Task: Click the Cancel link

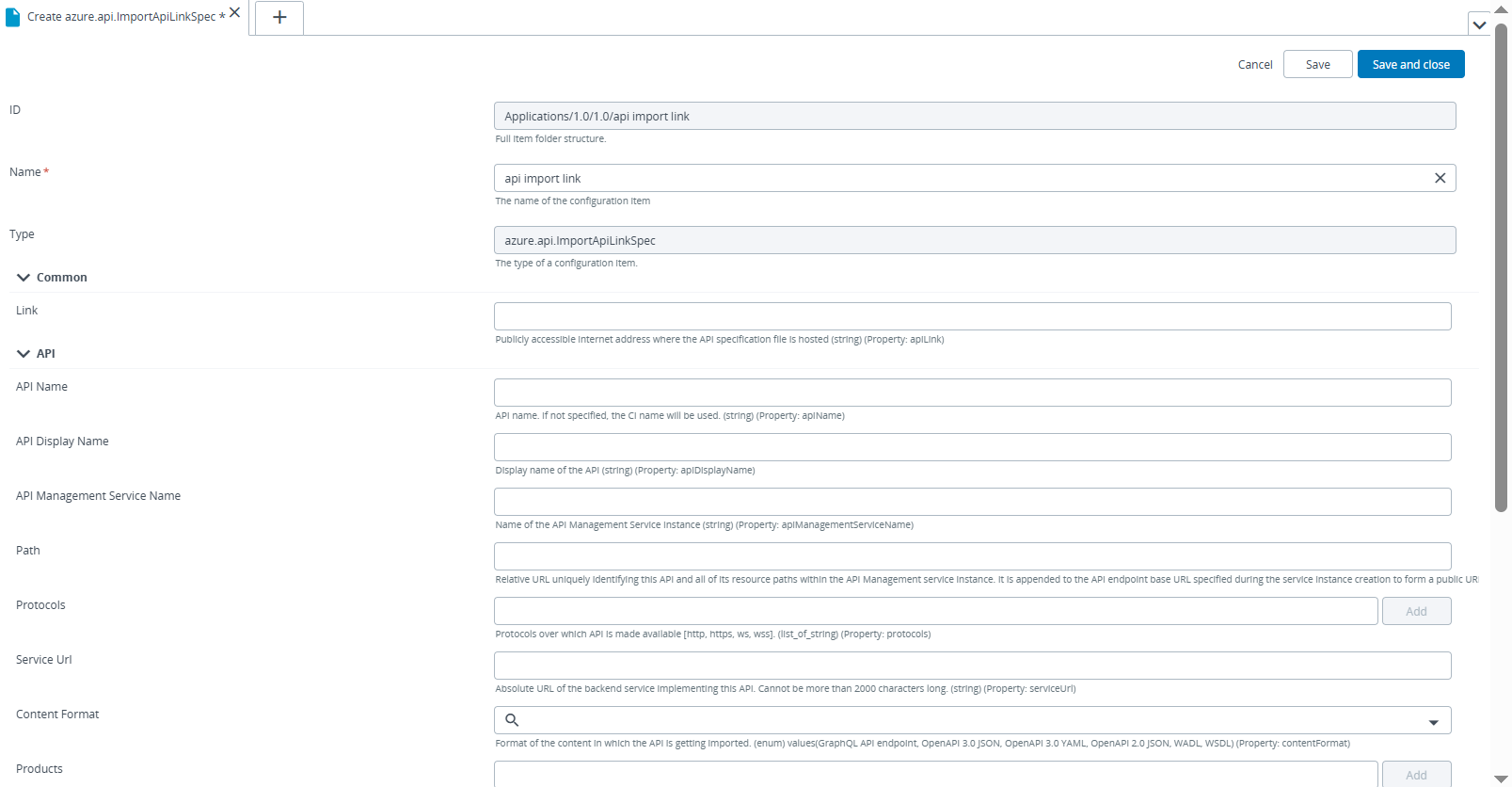Action: [x=1255, y=65]
